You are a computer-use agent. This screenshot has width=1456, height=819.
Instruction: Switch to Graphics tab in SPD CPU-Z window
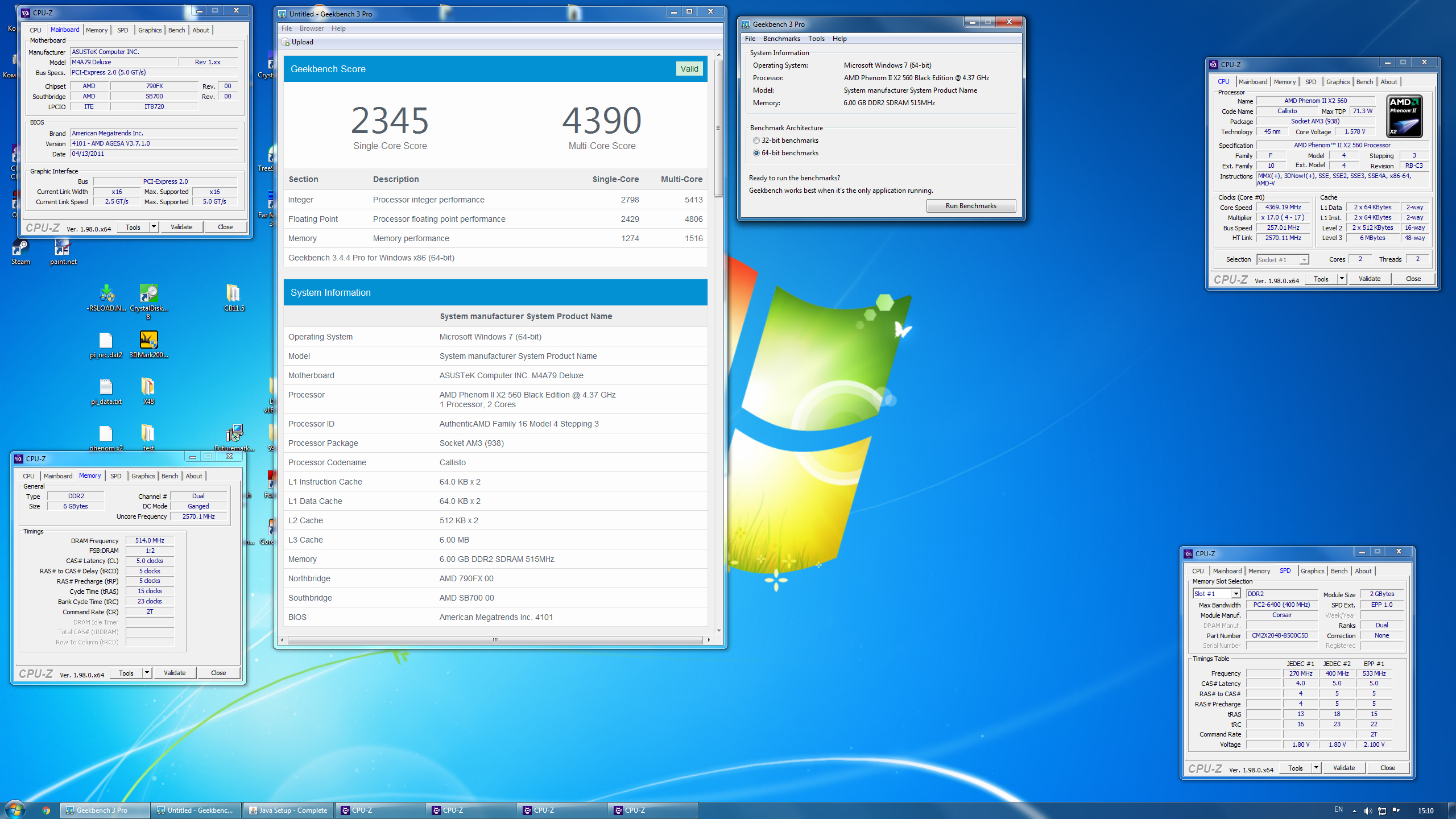click(1312, 571)
